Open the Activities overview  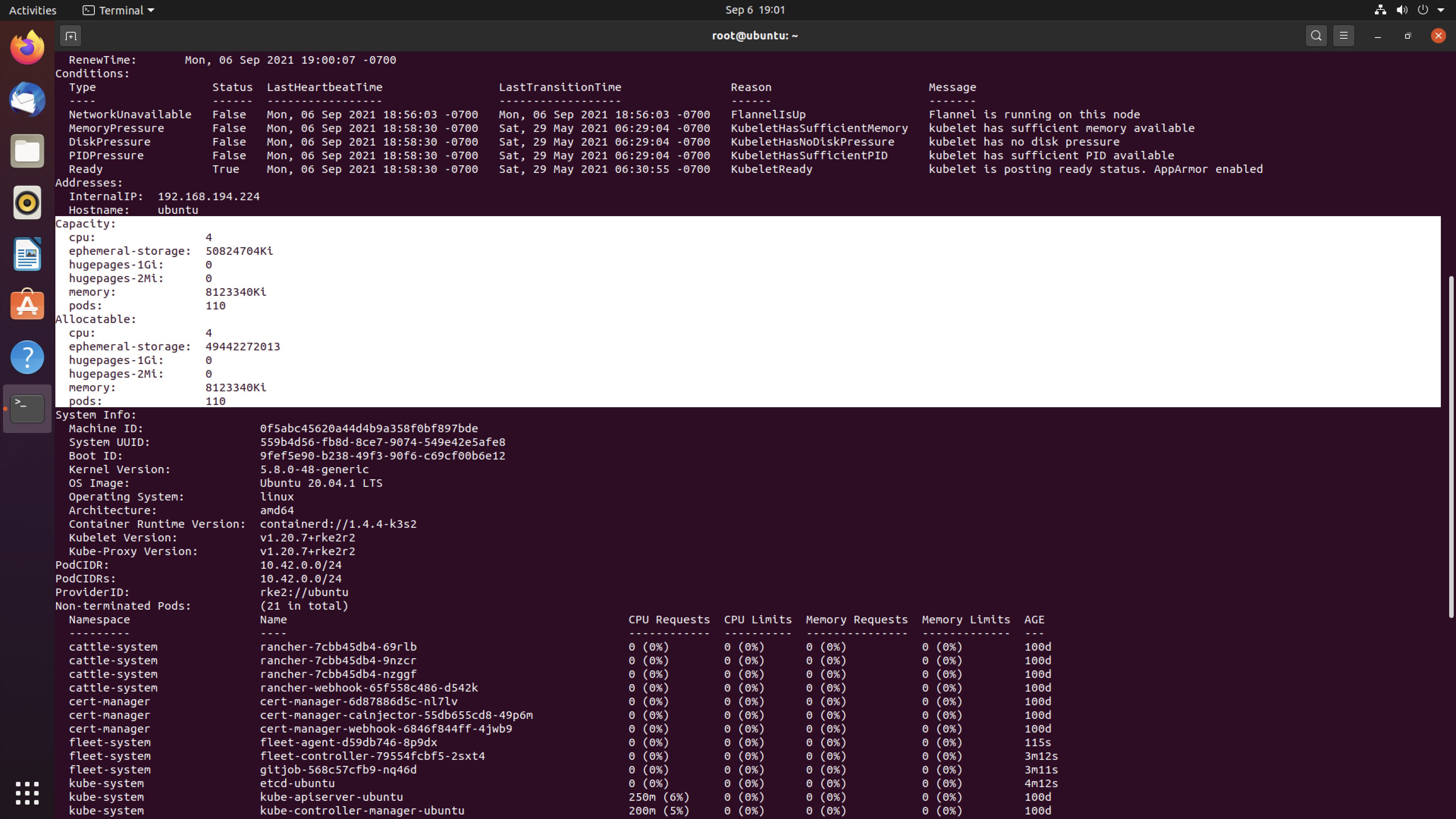pyautogui.click(x=33, y=10)
